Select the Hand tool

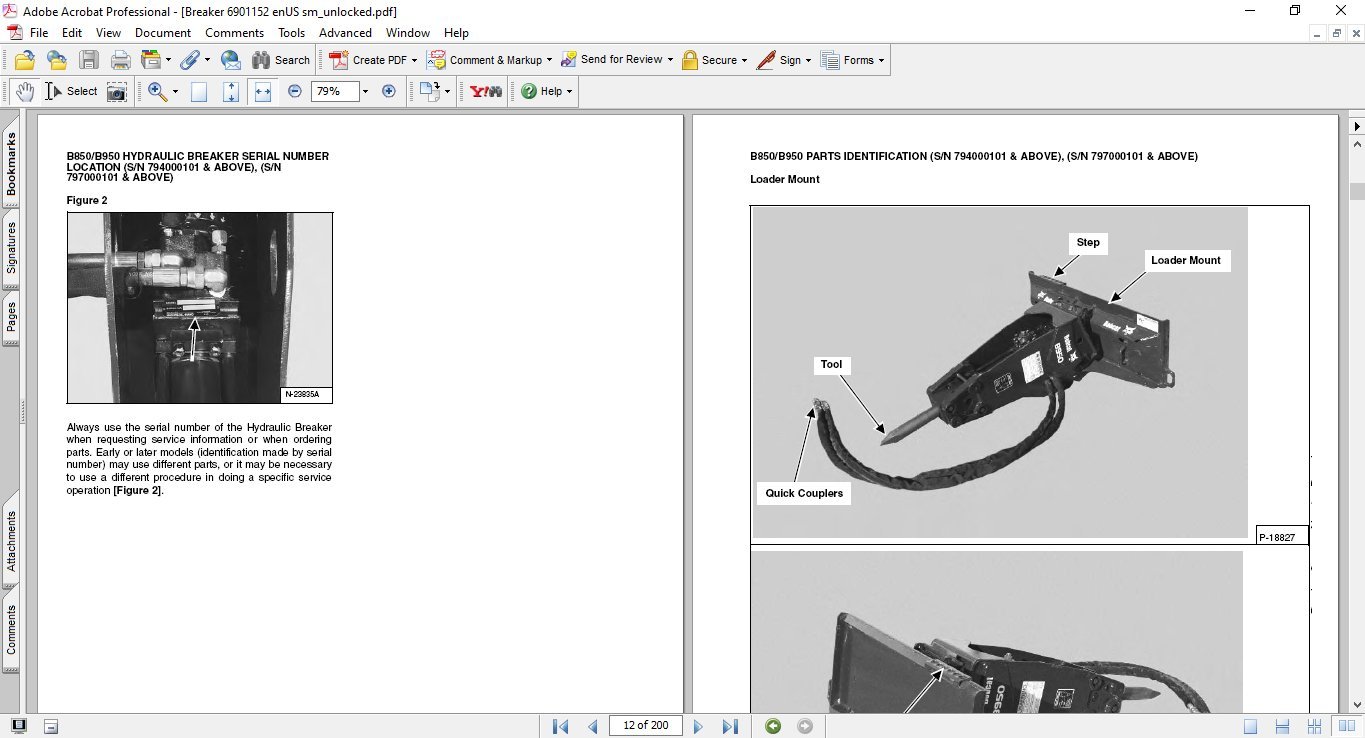(24, 91)
